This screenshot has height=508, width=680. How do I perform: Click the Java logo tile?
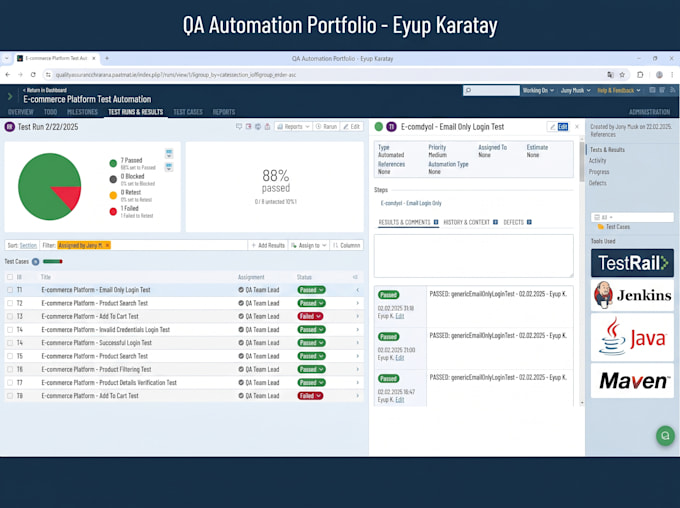632,337
